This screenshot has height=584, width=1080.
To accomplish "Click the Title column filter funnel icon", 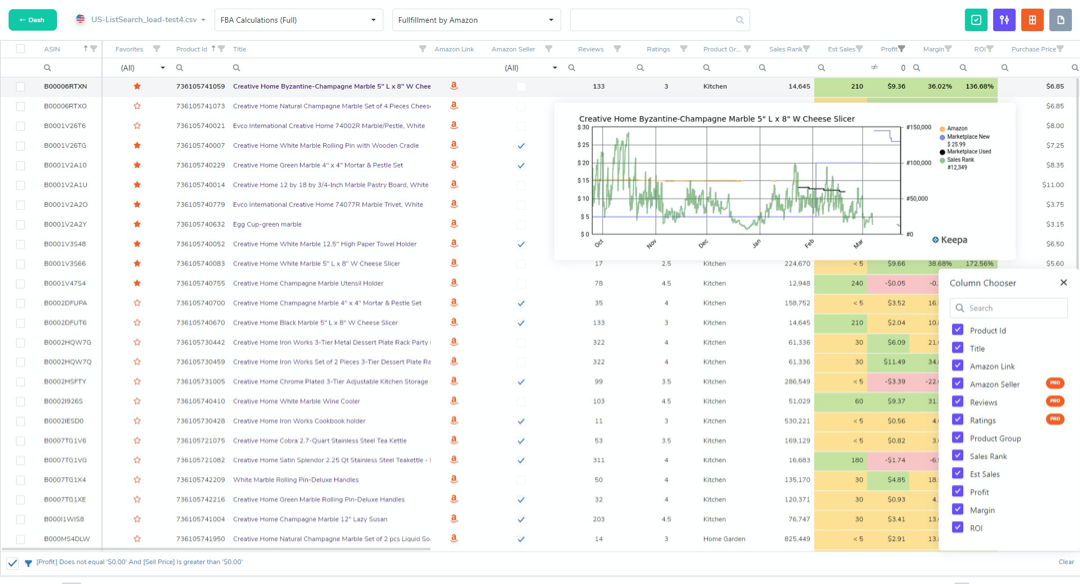I will point(422,49).
